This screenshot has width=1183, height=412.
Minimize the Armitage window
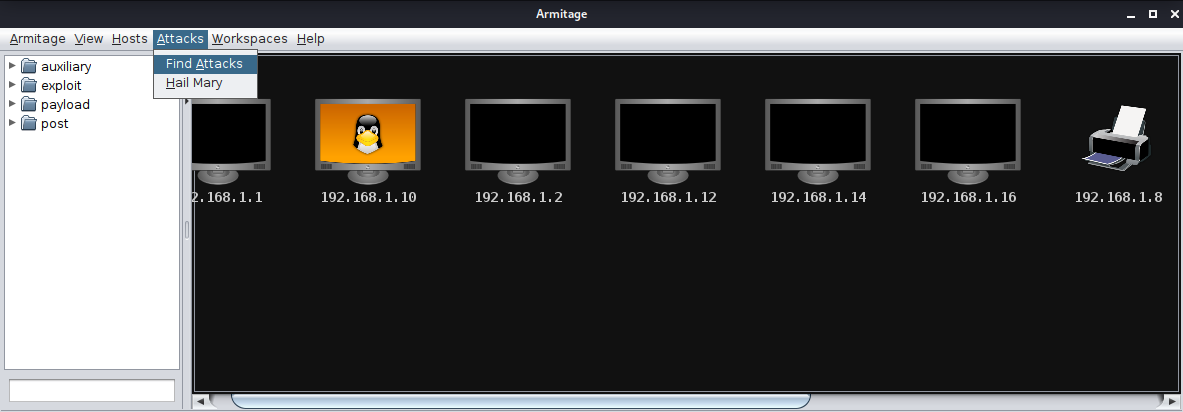click(1131, 14)
